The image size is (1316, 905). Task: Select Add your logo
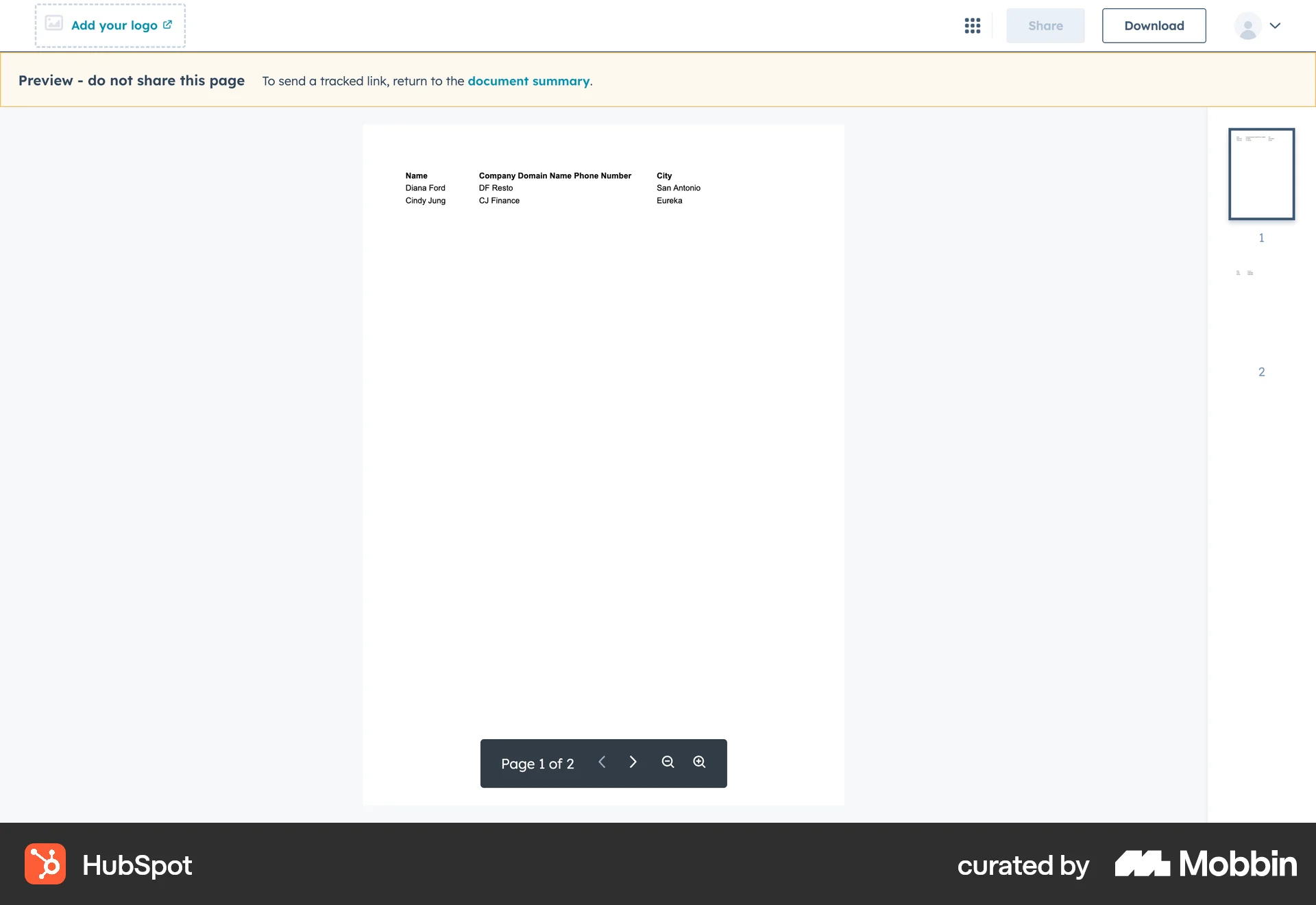[x=114, y=25]
